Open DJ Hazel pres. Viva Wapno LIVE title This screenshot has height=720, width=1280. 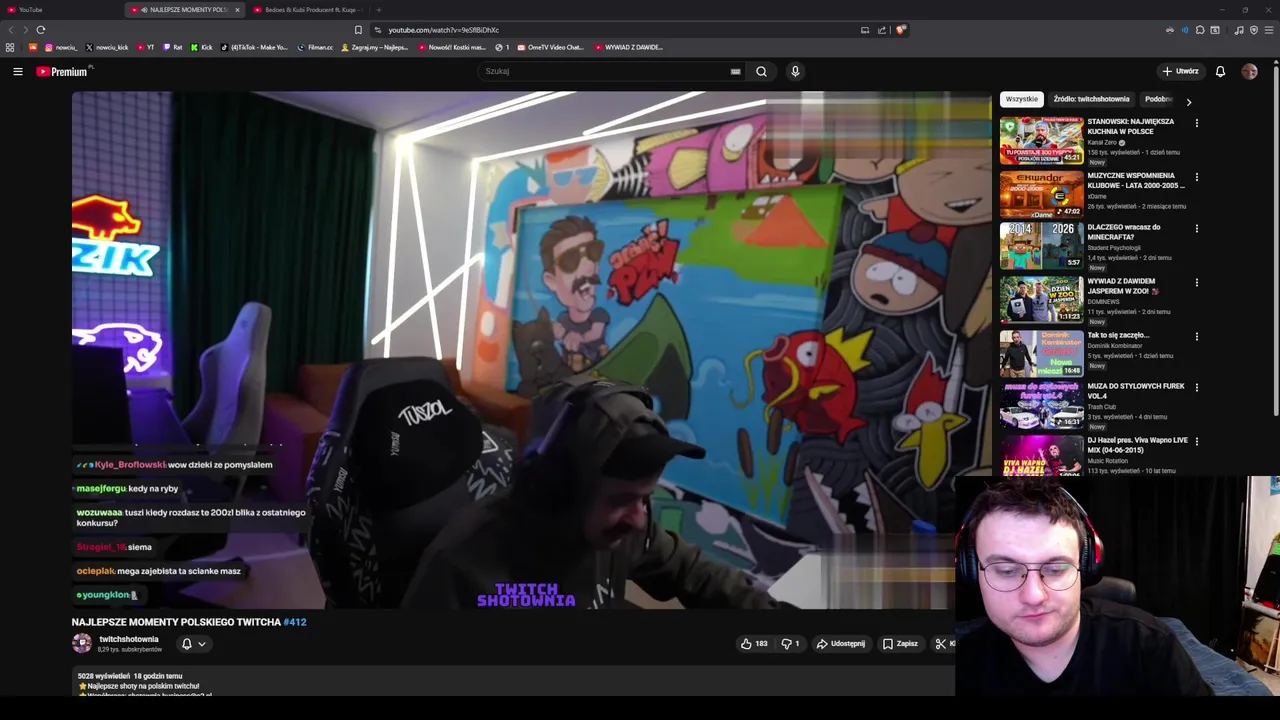[x=1138, y=445]
